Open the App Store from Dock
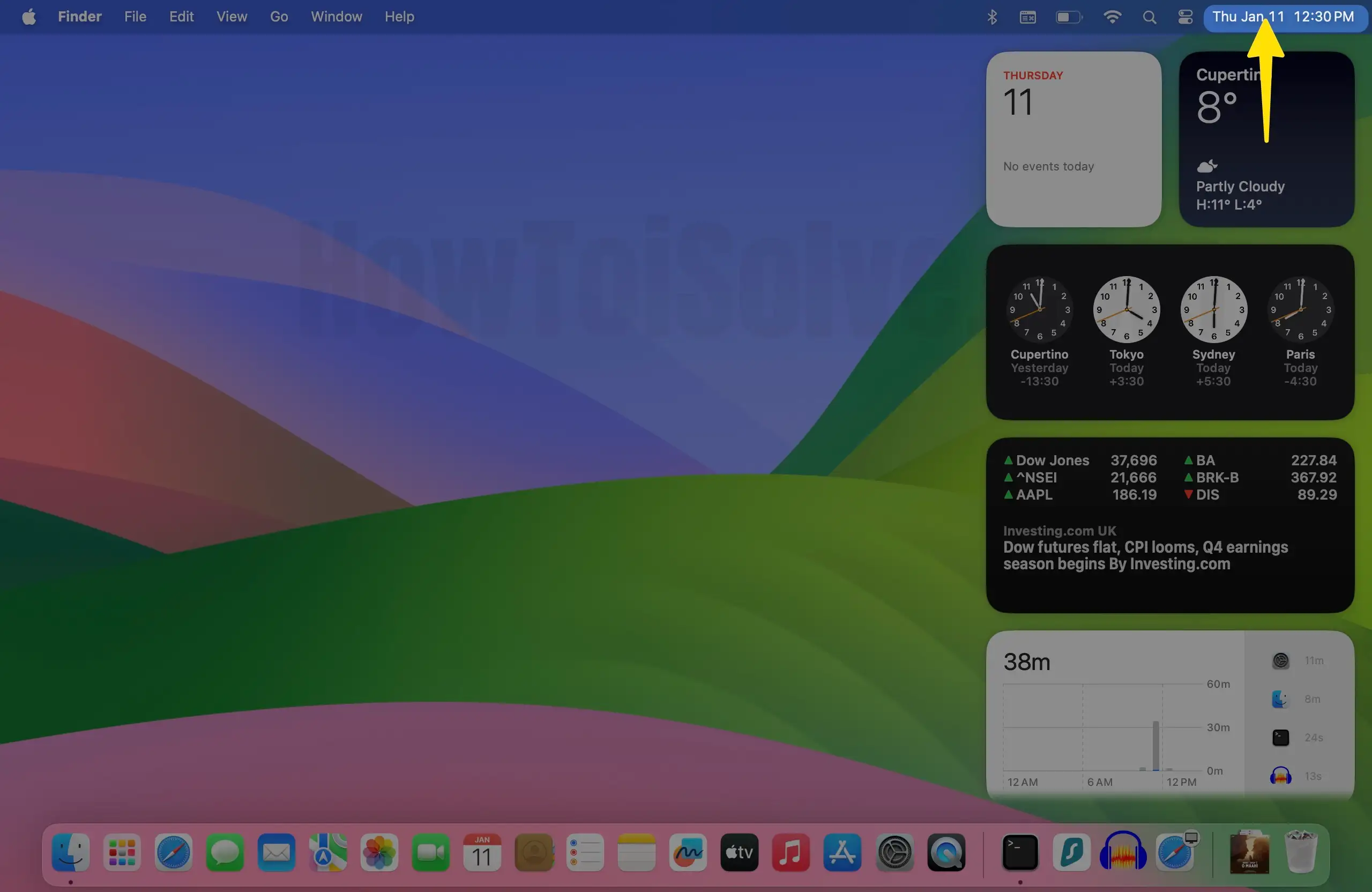This screenshot has width=1372, height=892. pyautogui.click(x=842, y=852)
